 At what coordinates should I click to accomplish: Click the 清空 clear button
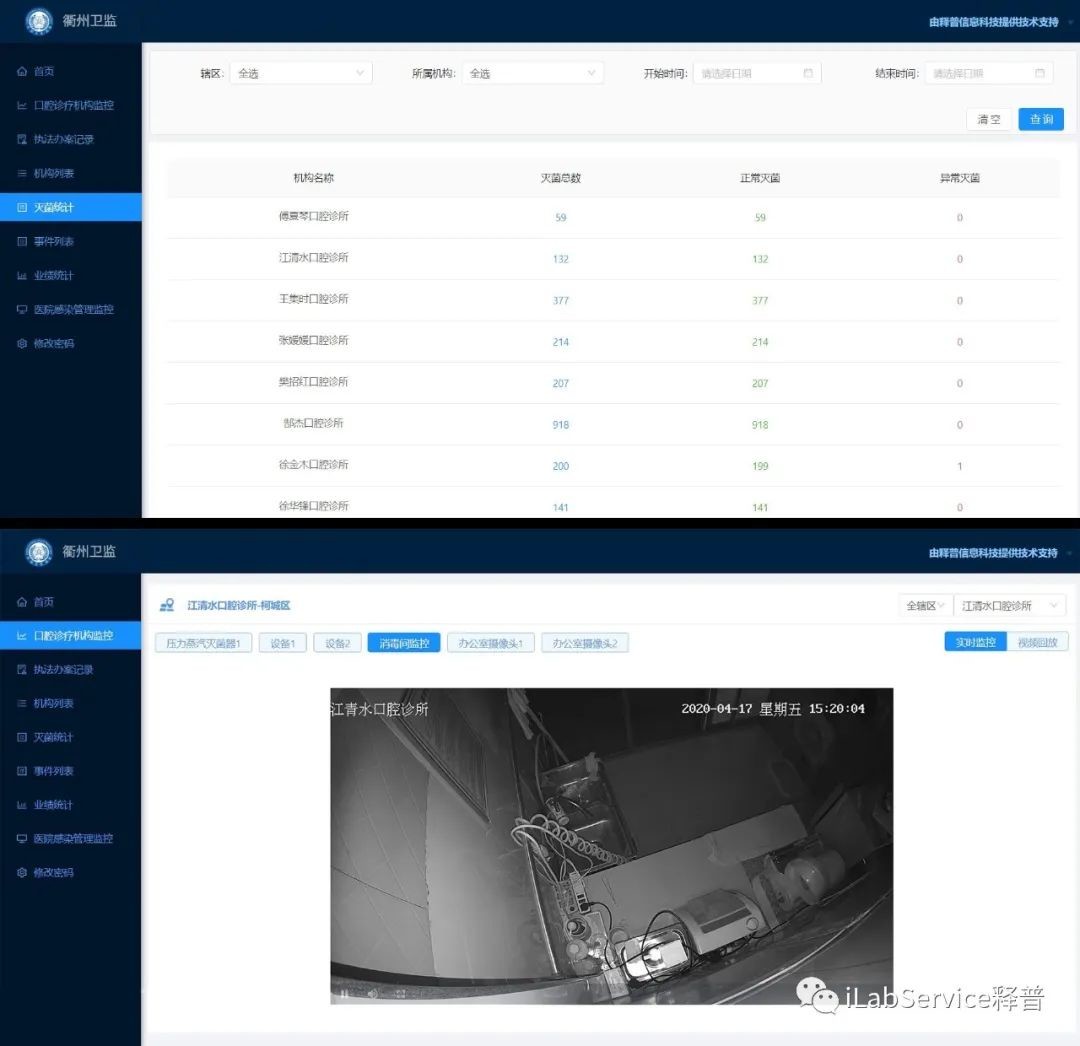[988, 119]
